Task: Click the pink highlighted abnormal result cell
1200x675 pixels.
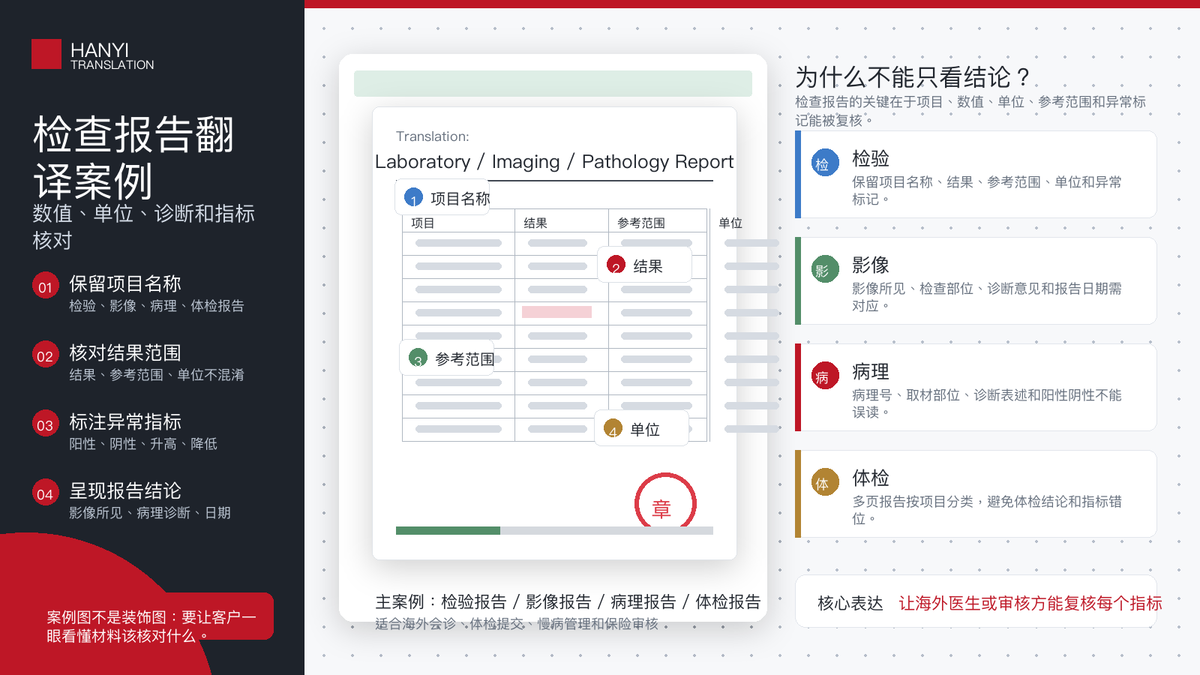Action: coord(557,312)
